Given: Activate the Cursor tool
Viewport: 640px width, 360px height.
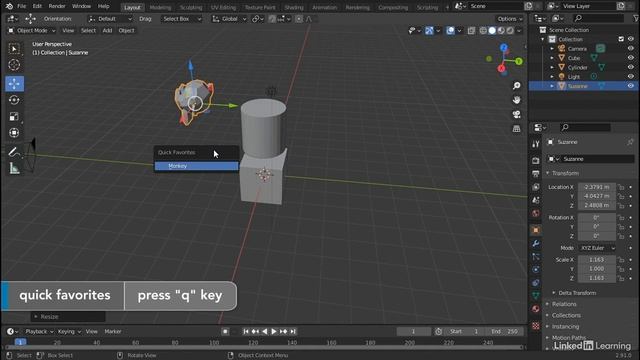Looking at the screenshot, I should (14, 65).
